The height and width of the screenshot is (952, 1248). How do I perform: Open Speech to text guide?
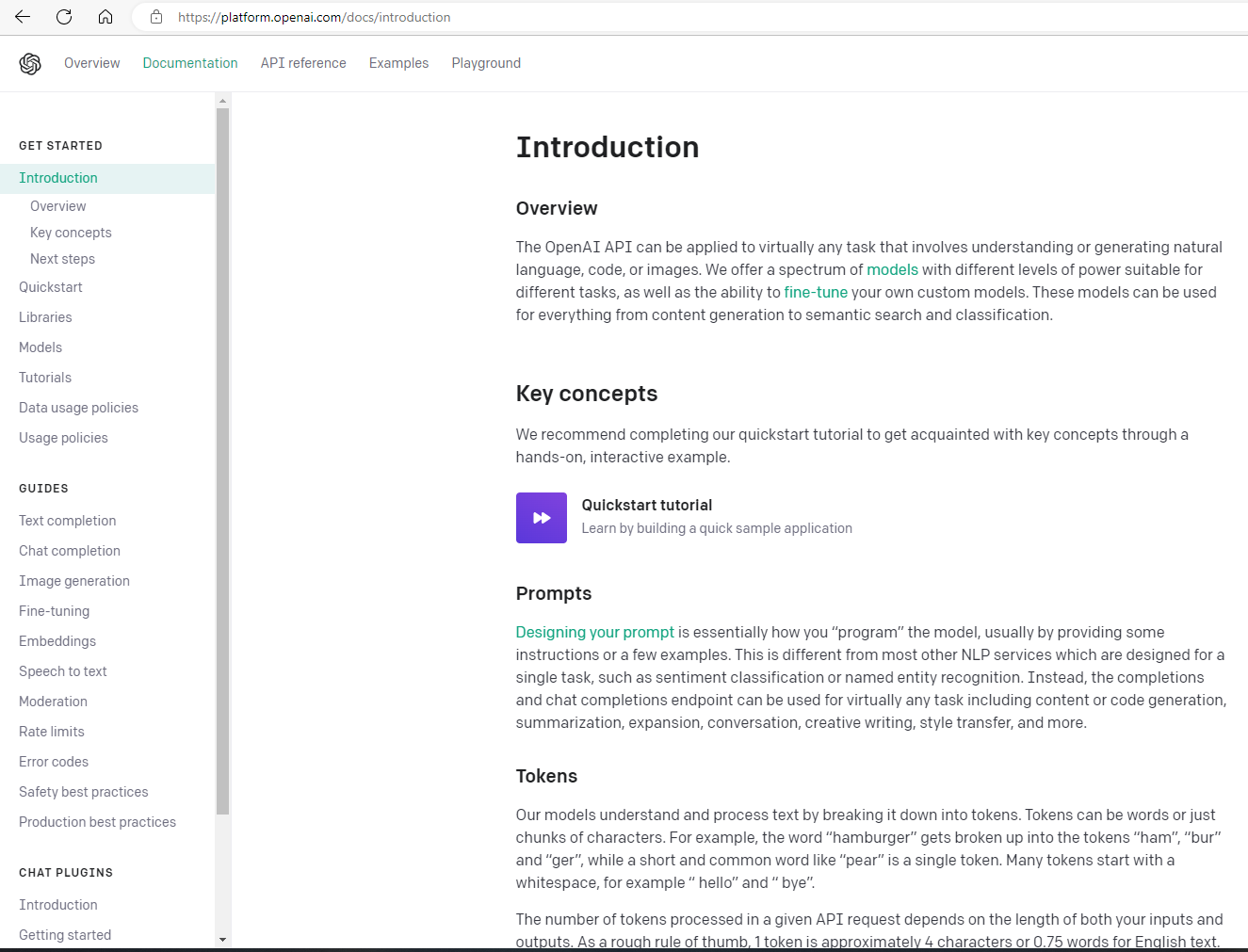tap(63, 671)
